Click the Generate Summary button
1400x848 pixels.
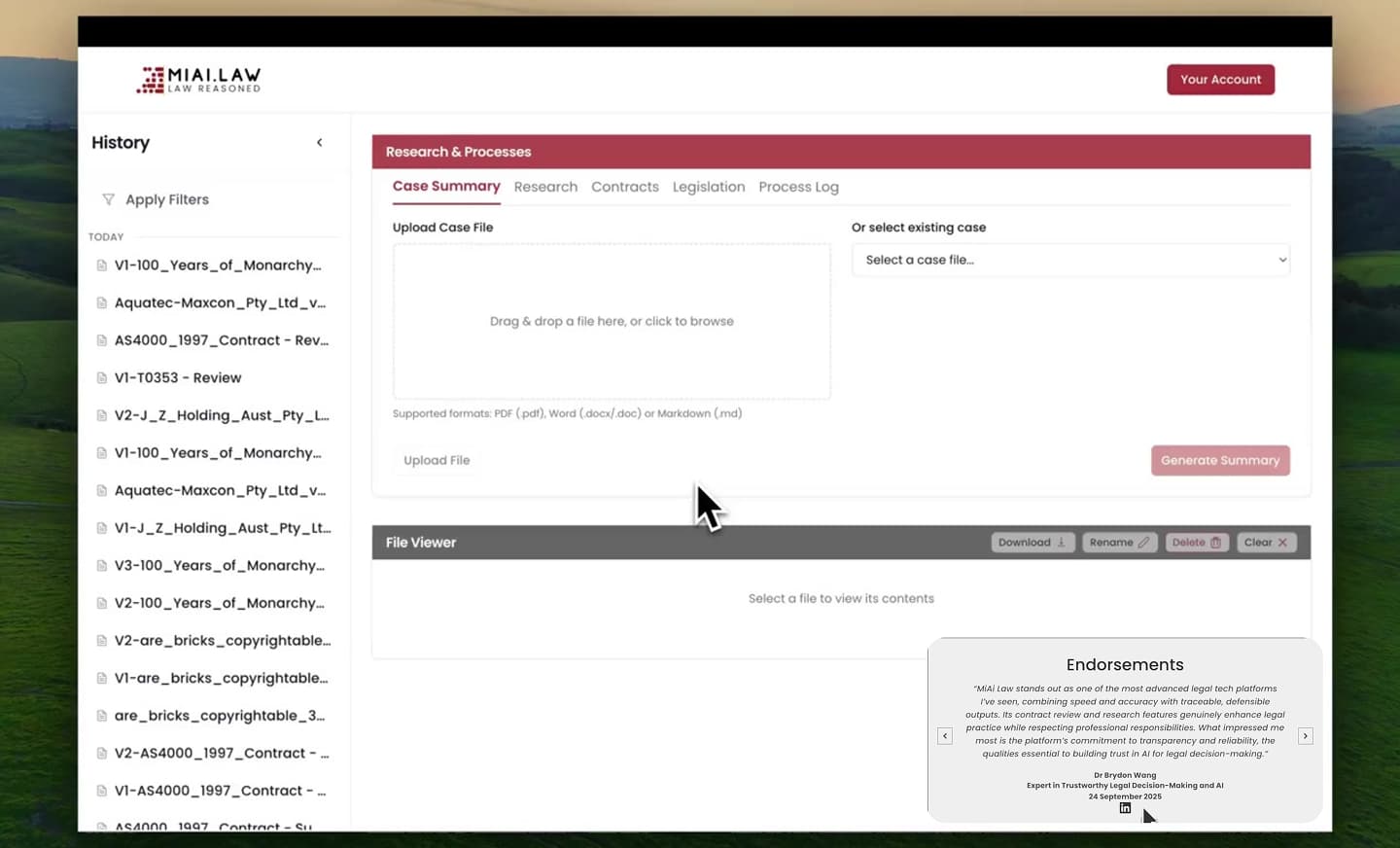point(1220,460)
